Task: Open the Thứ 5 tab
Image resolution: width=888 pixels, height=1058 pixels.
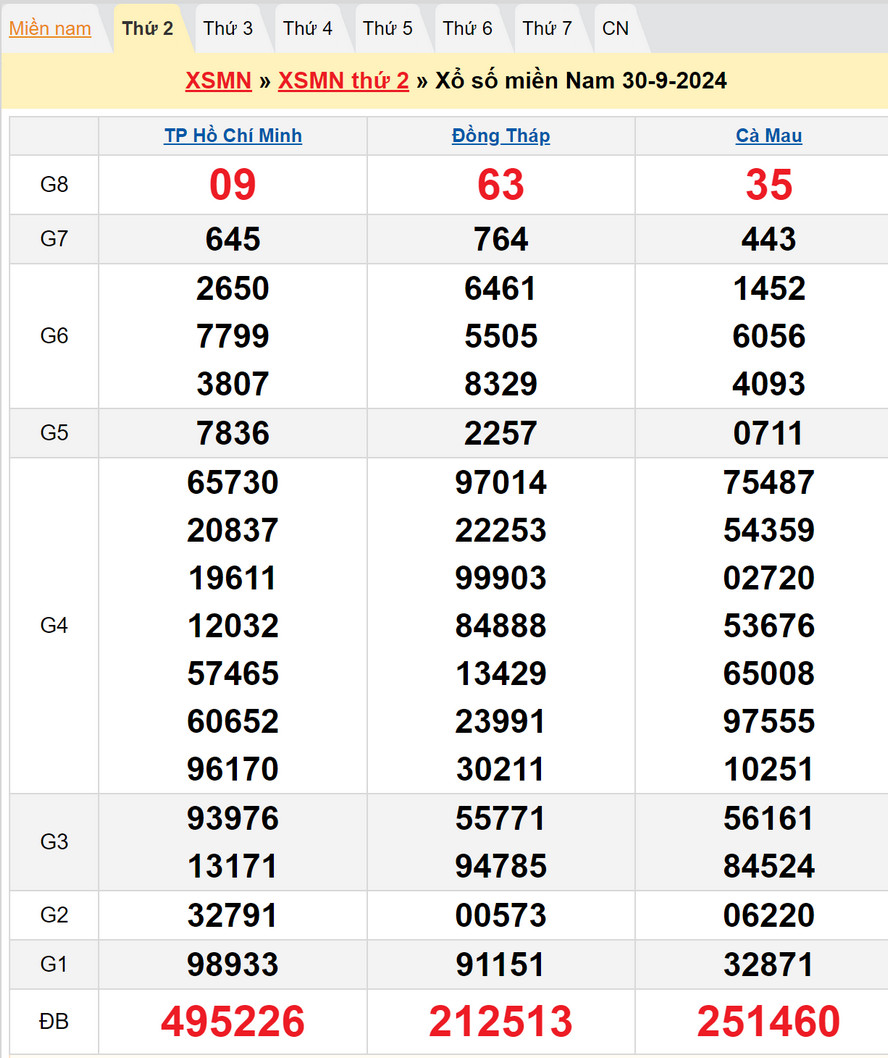Action: [388, 29]
